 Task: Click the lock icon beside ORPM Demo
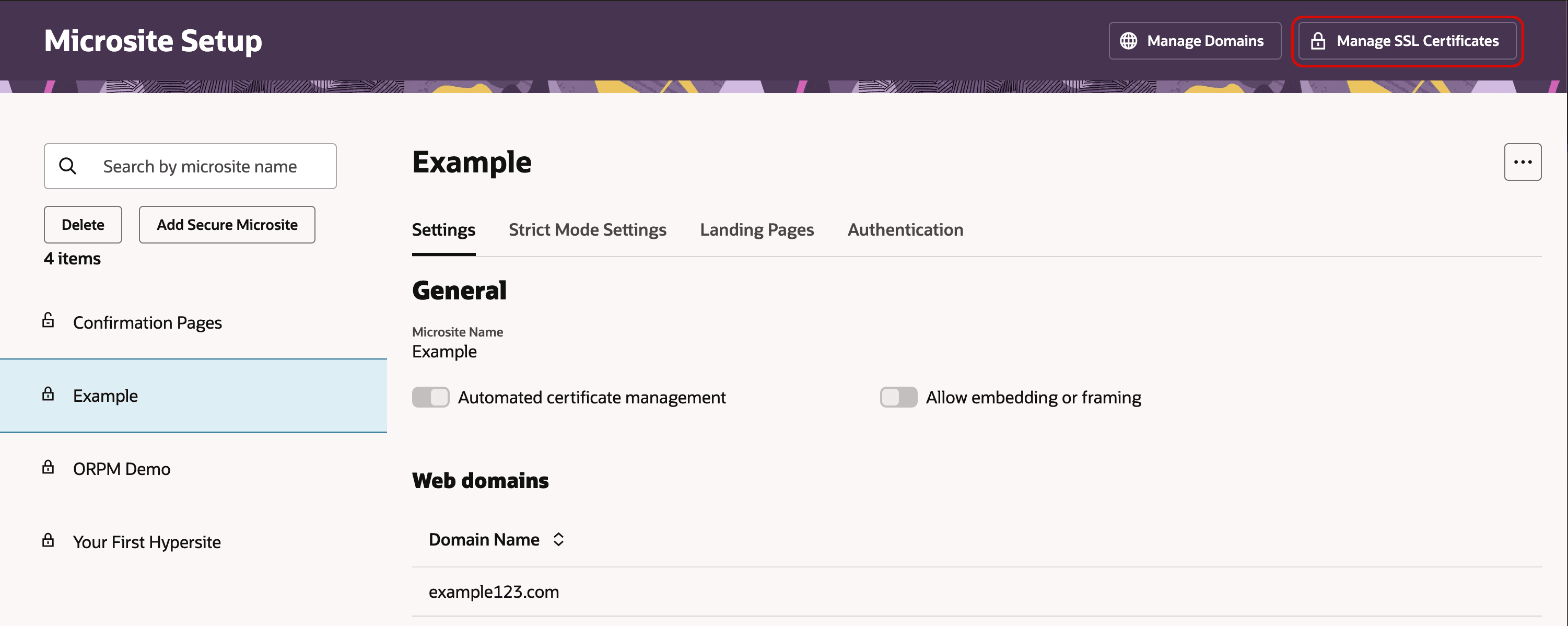[x=48, y=467]
